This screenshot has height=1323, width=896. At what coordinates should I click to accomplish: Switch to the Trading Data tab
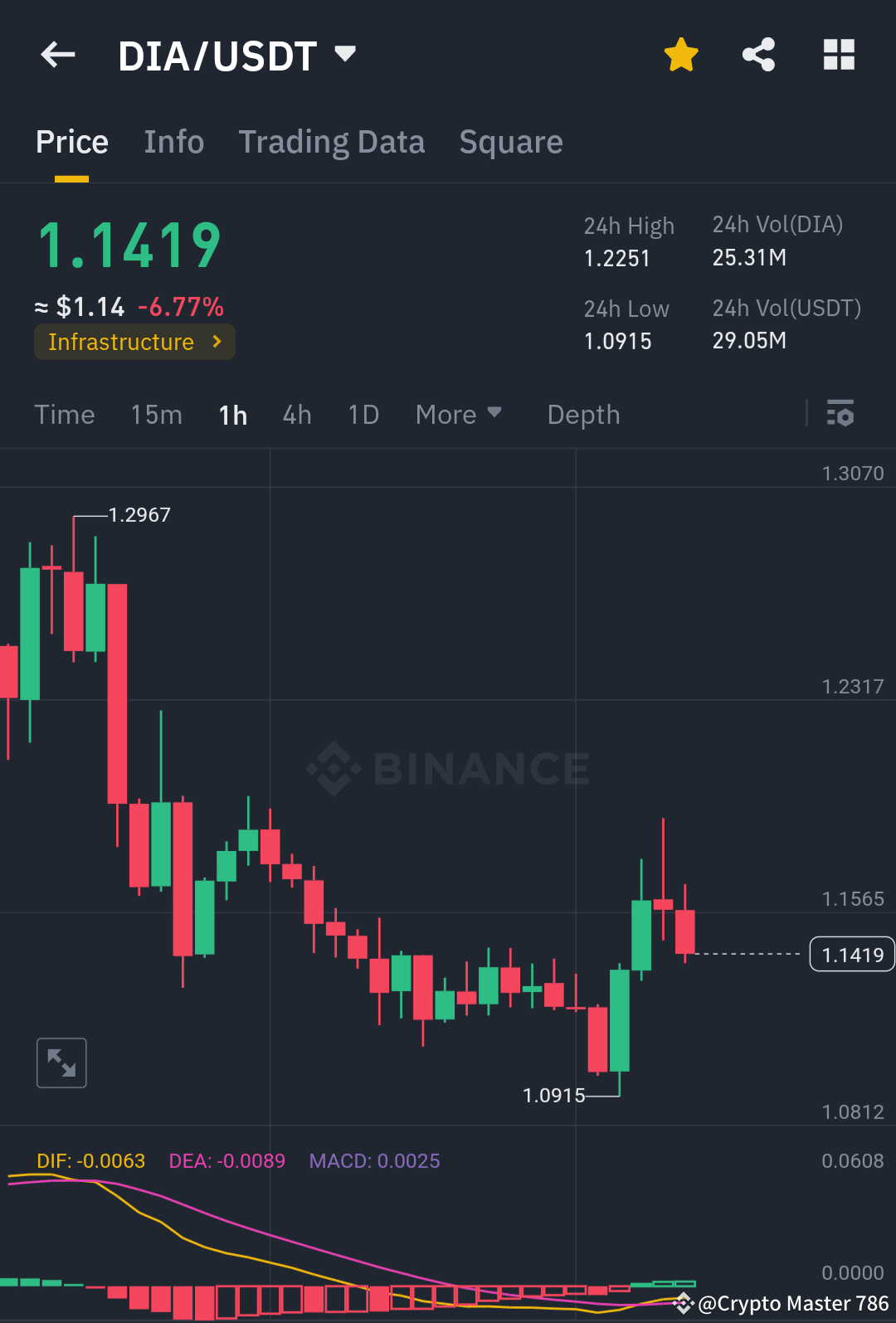332,142
